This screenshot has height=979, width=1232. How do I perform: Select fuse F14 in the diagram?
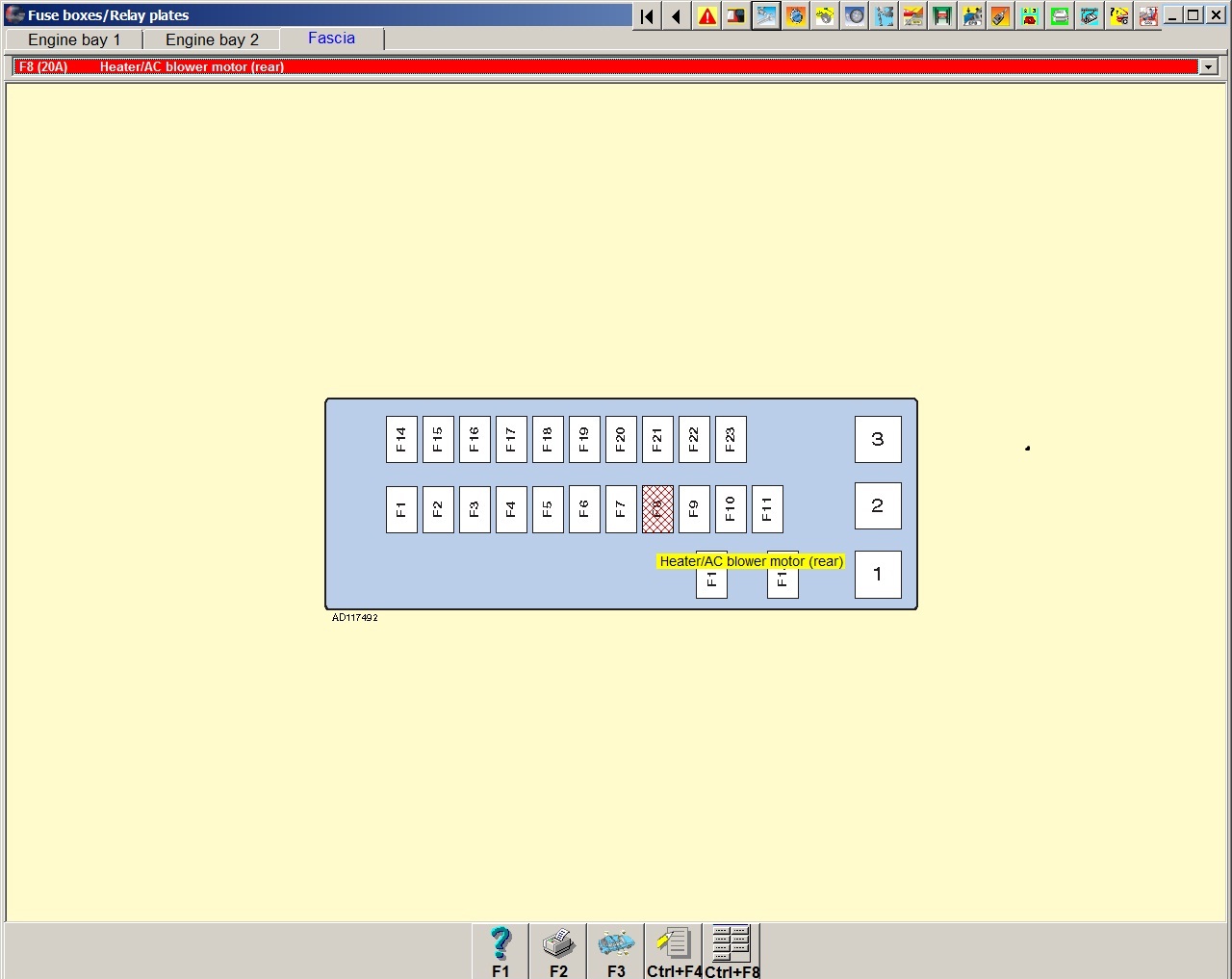(x=401, y=439)
